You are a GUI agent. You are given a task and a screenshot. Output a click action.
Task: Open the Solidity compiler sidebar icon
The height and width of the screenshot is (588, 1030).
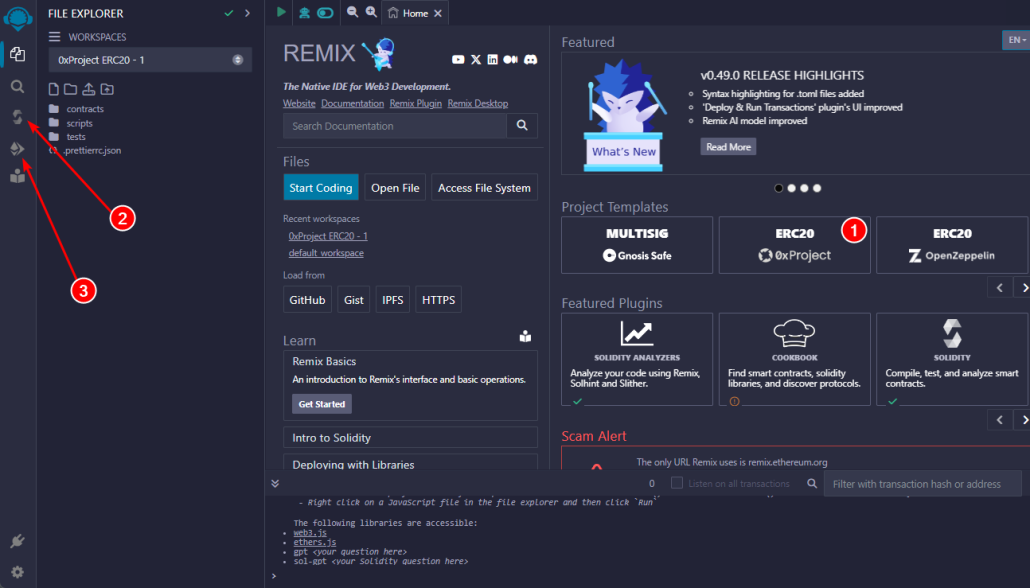[17, 117]
